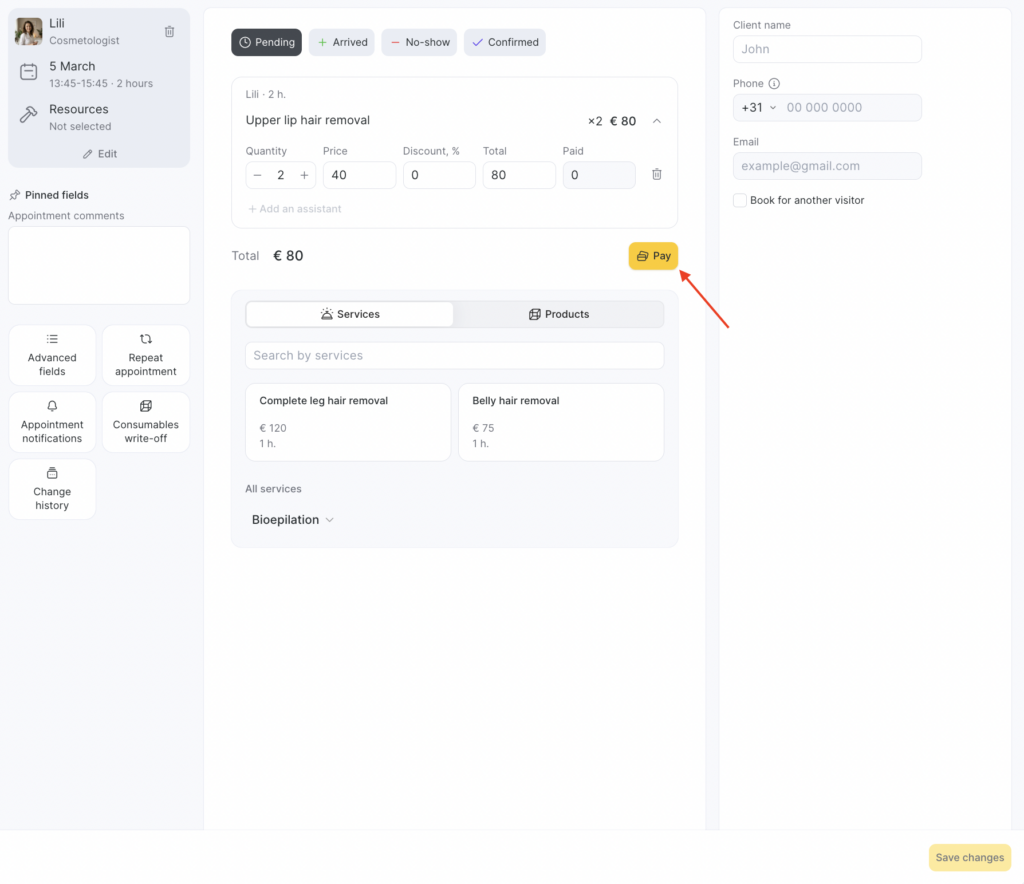
Task: Open Repeat appointment option
Action: (145, 355)
